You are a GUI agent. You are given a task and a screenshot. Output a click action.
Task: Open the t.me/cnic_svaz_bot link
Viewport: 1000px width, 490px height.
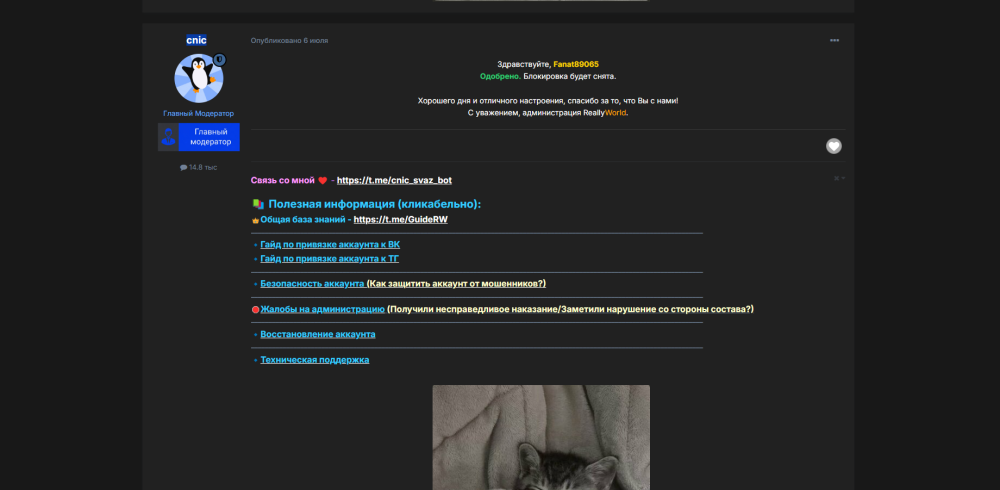click(394, 181)
